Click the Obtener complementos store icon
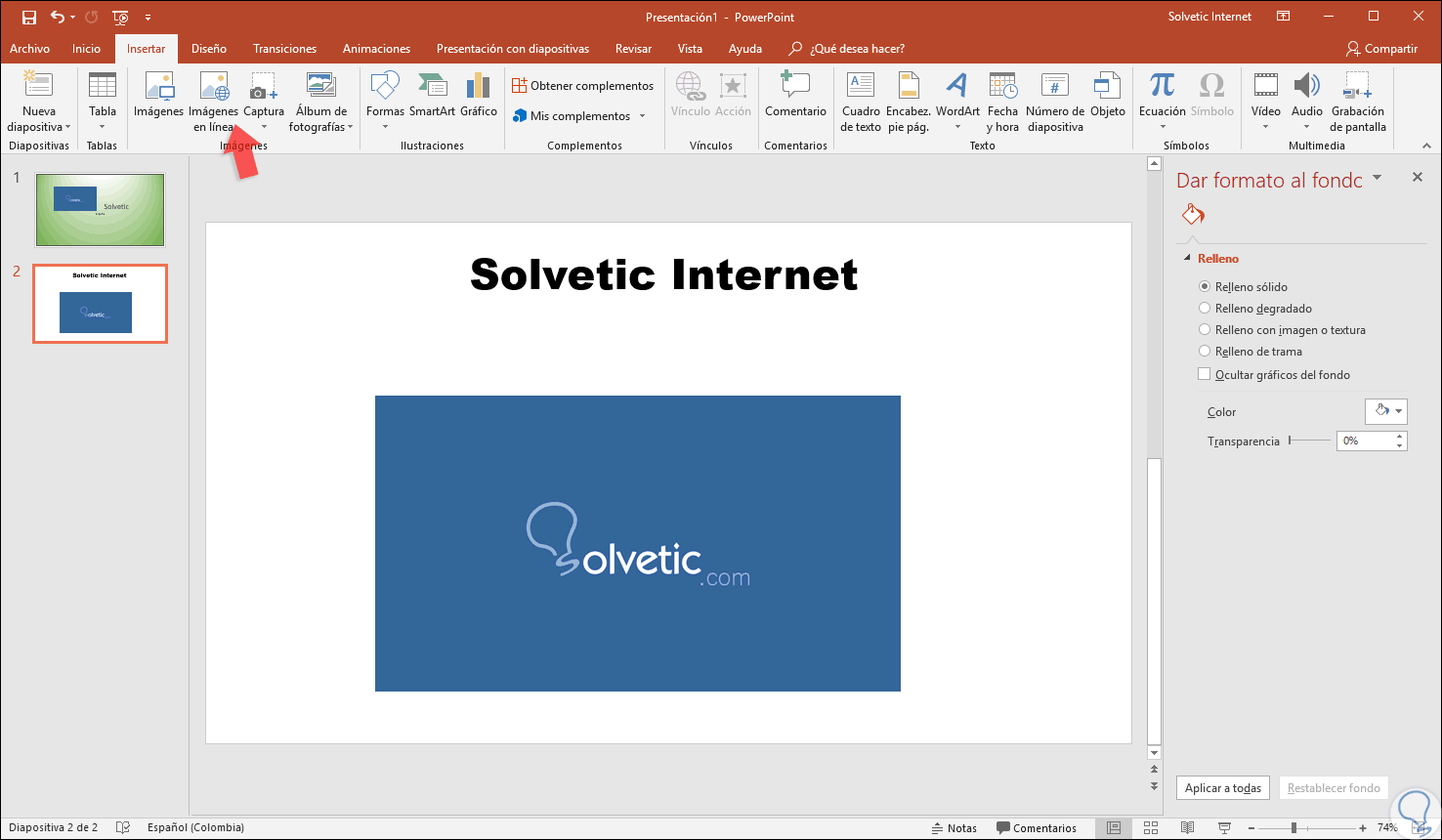1442x840 pixels. tap(520, 86)
